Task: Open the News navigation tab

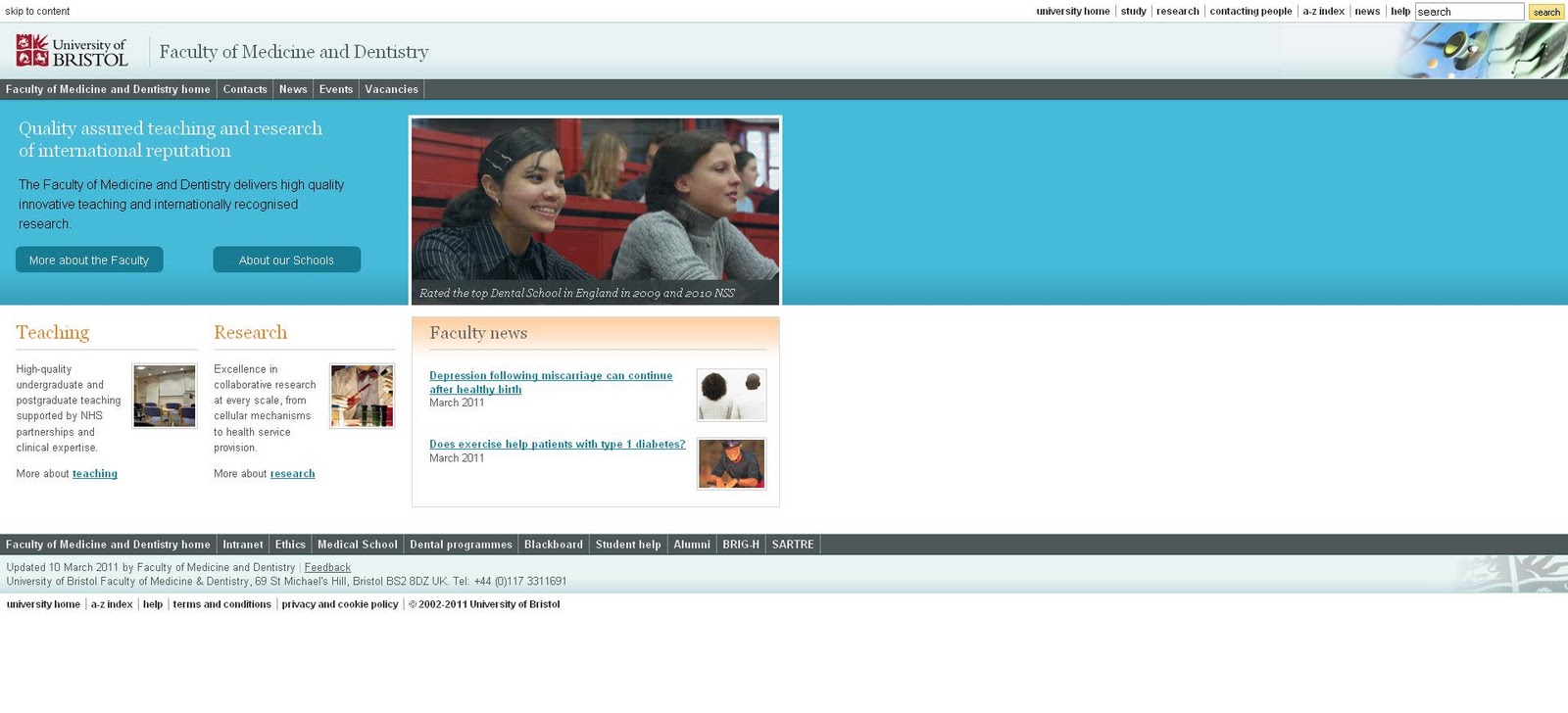Action: coord(293,89)
